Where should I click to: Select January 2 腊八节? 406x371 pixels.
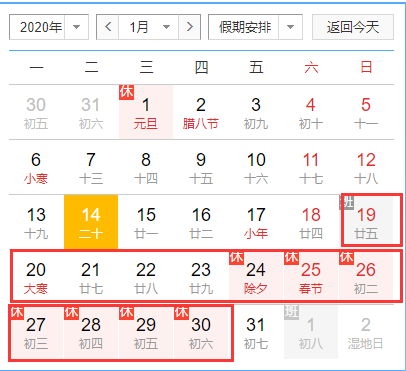[201, 112]
